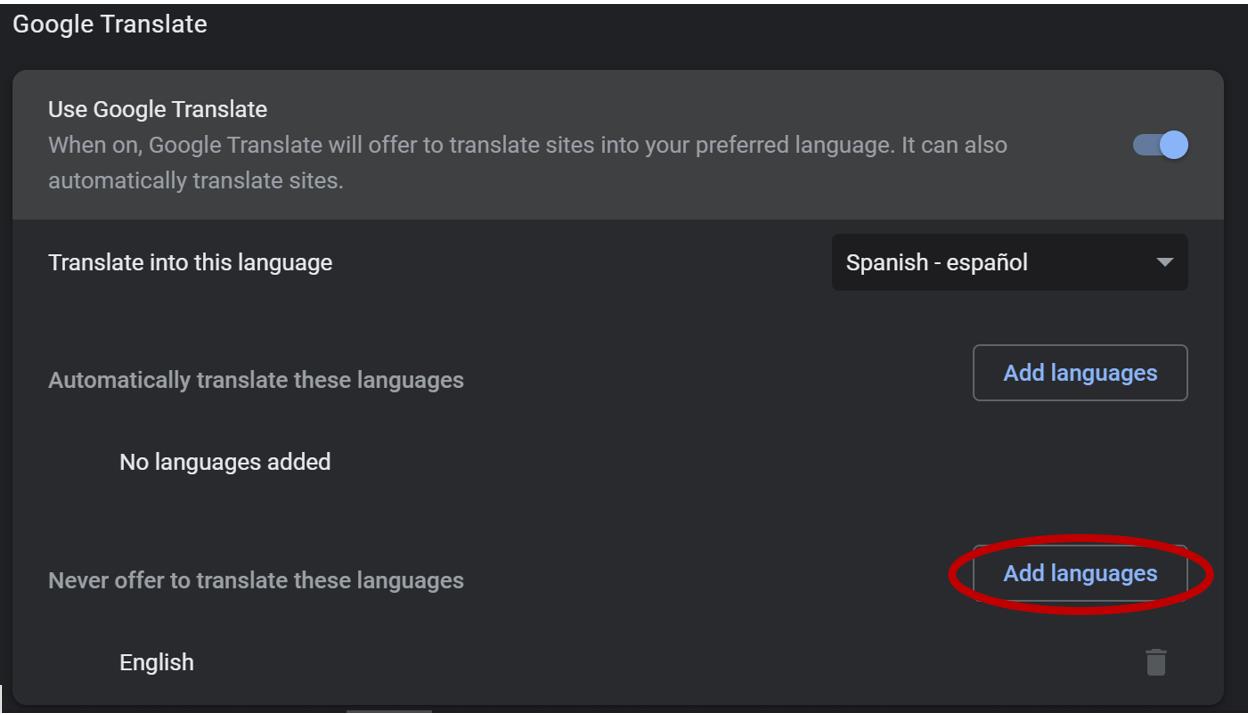Screen dimensions: 1250x715
Task: Open the Spanish - español language dropdown
Action: [x=1010, y=263]
